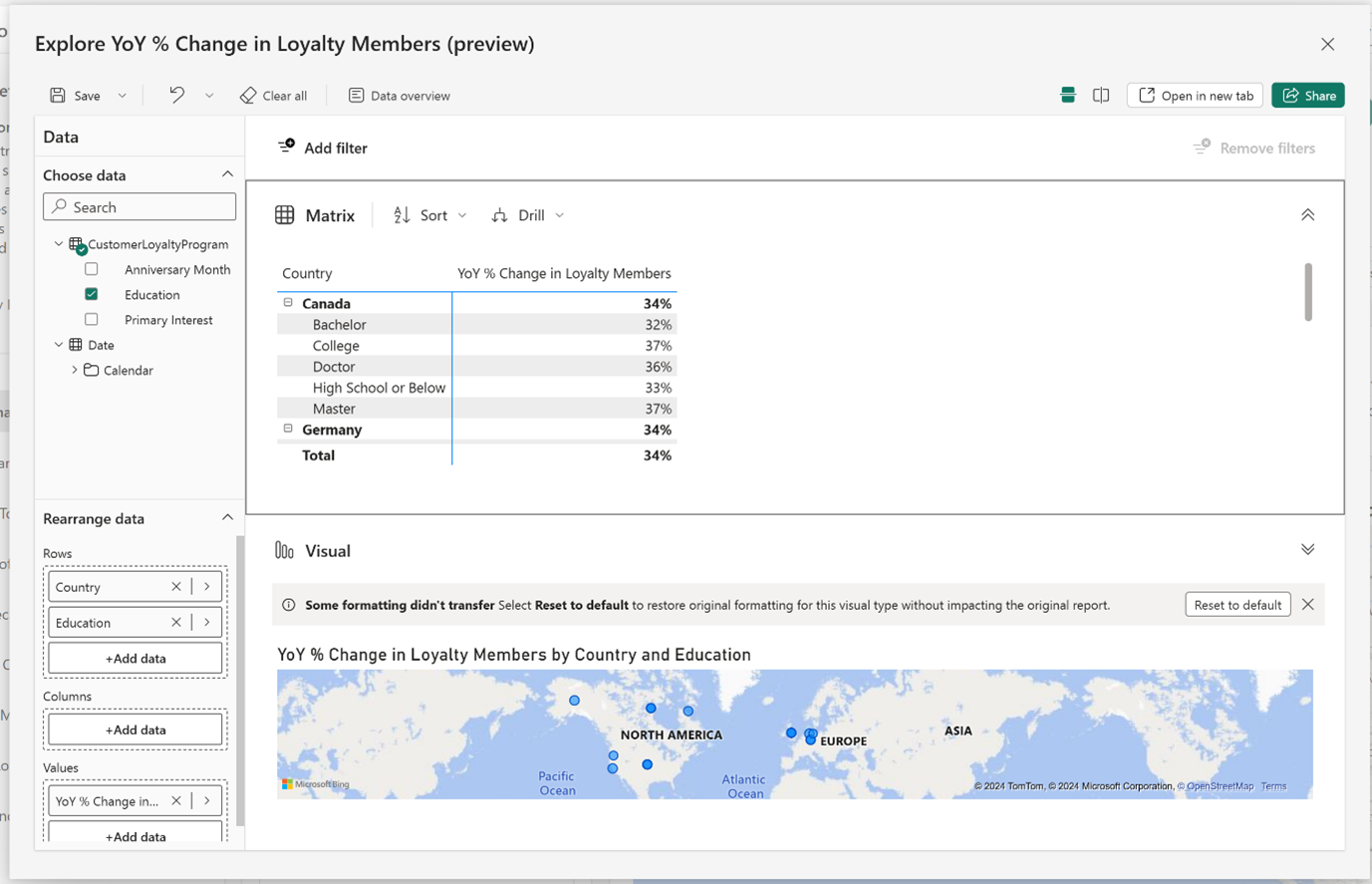The height and width of the screenshot is (884, 1372).
Task: Uncheck the Education checkbox
Action: tap(92, 294)
